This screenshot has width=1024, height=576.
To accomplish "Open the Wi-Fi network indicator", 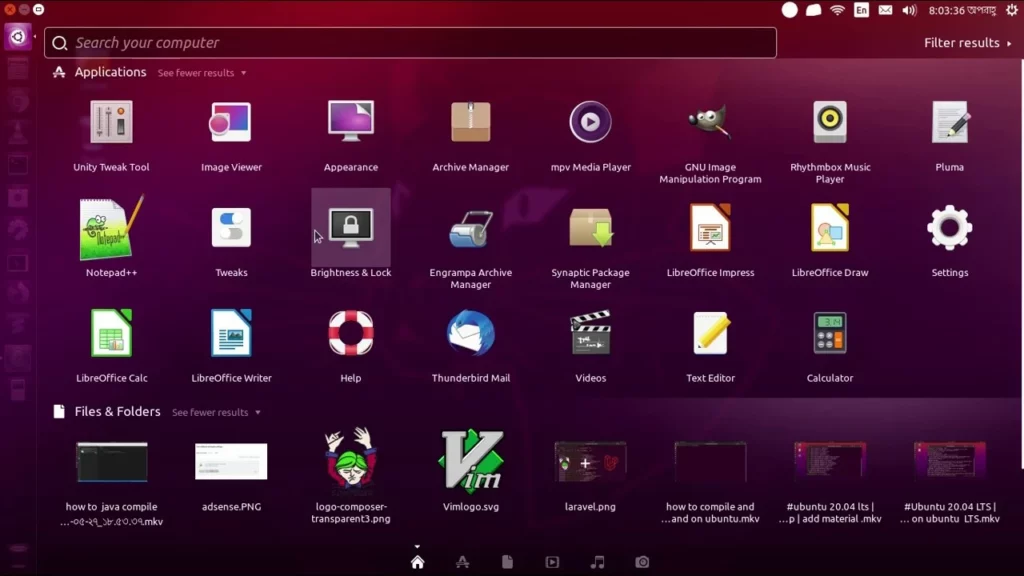I will point(837,10).
